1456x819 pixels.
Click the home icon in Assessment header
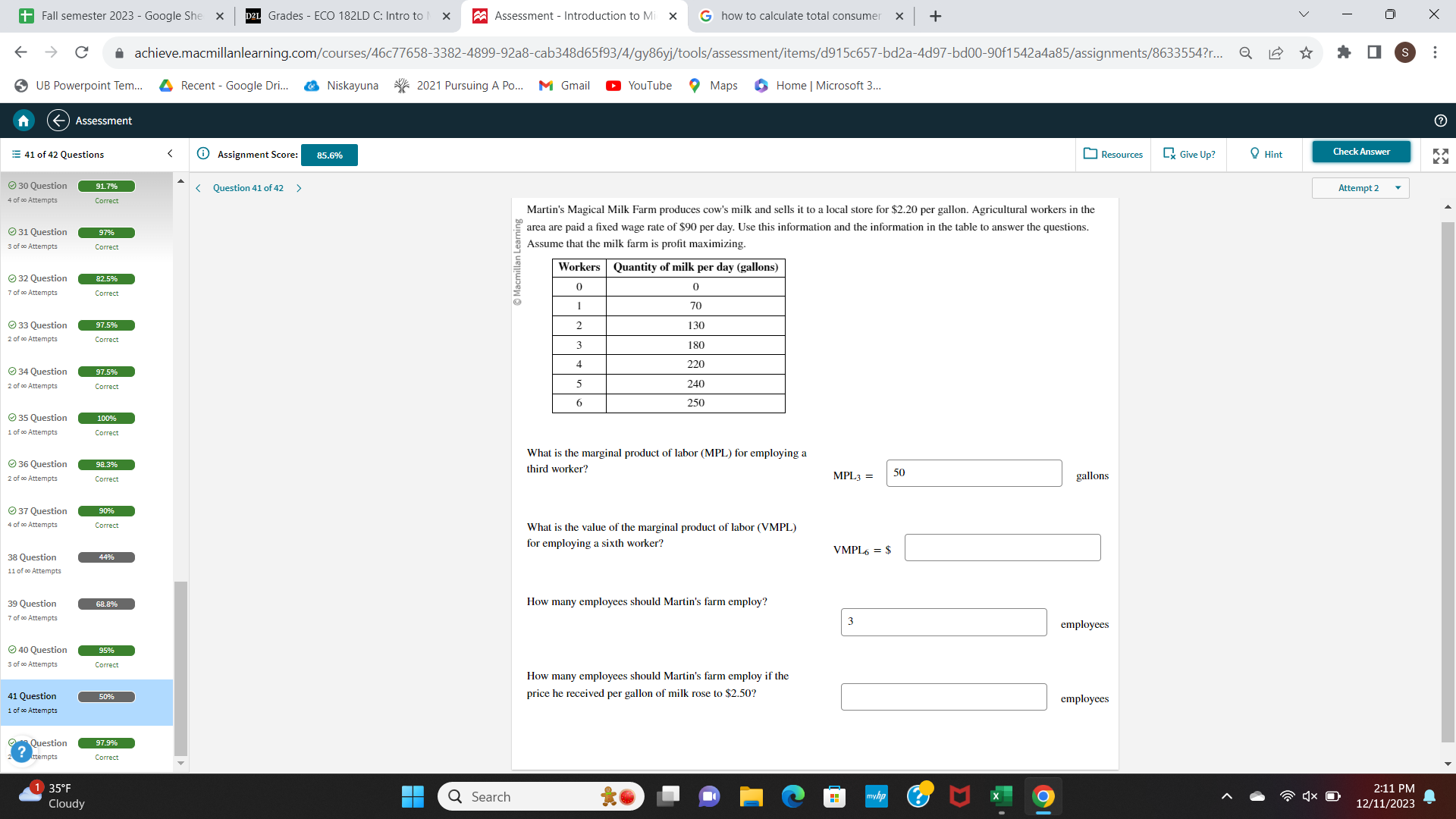(24, 121)
